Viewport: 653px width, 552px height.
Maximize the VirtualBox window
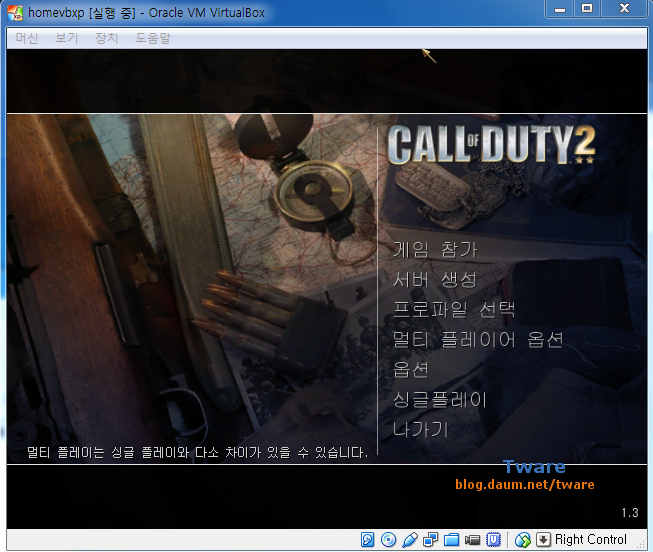pos(587,9)
